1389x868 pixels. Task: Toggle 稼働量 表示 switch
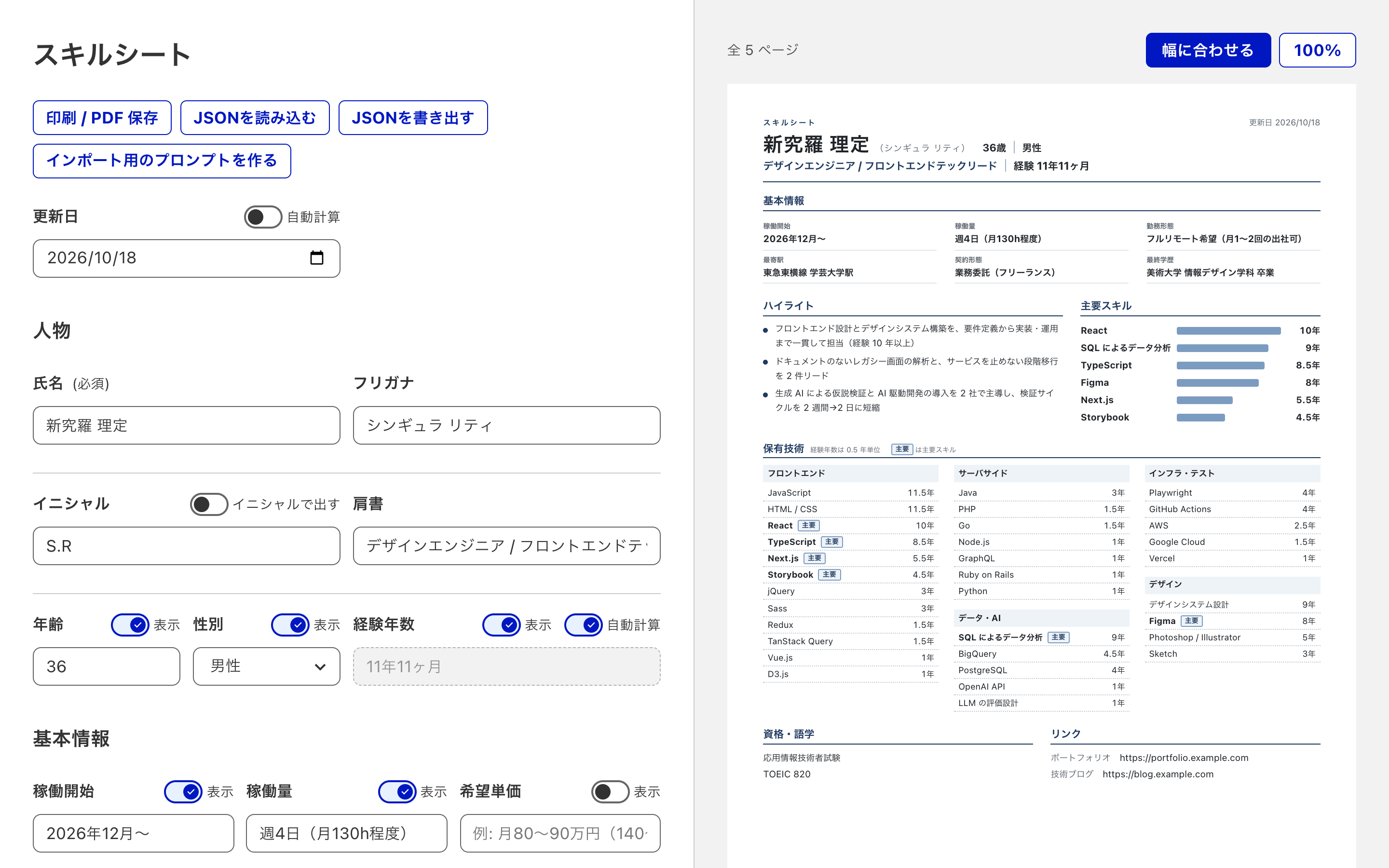point(397,792)
